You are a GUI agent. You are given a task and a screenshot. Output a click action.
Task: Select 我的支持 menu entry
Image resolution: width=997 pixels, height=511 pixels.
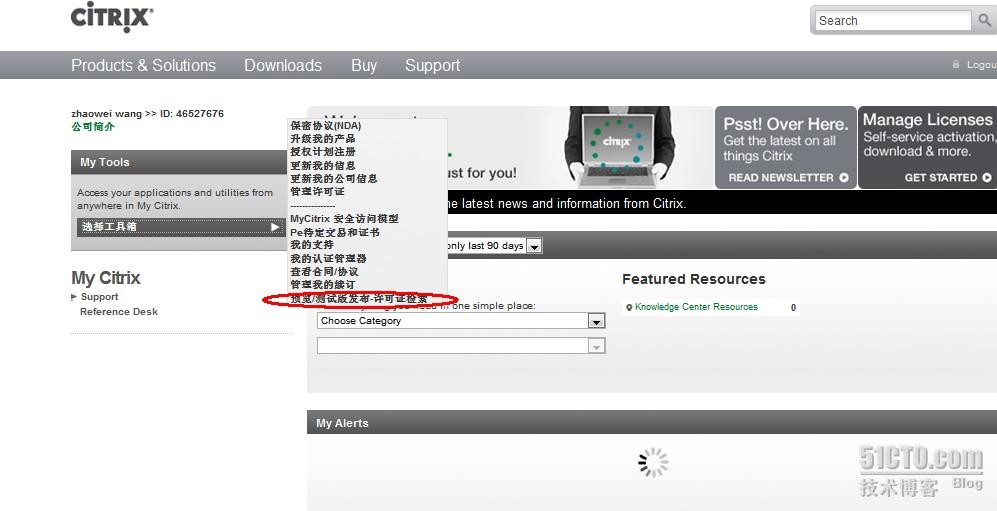coord(311,244)
